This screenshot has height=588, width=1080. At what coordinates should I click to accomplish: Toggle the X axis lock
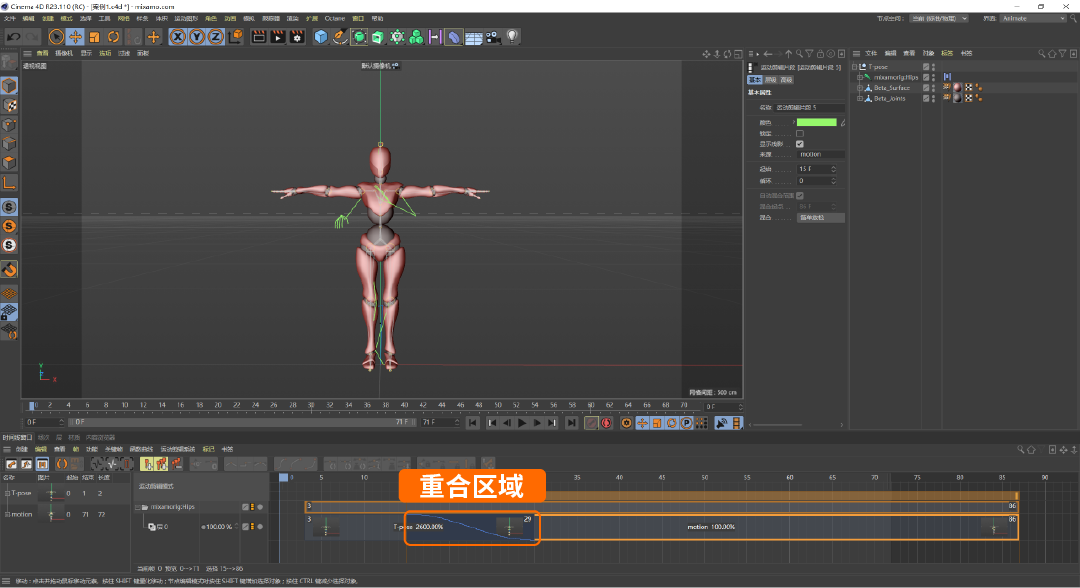point(178,36)
